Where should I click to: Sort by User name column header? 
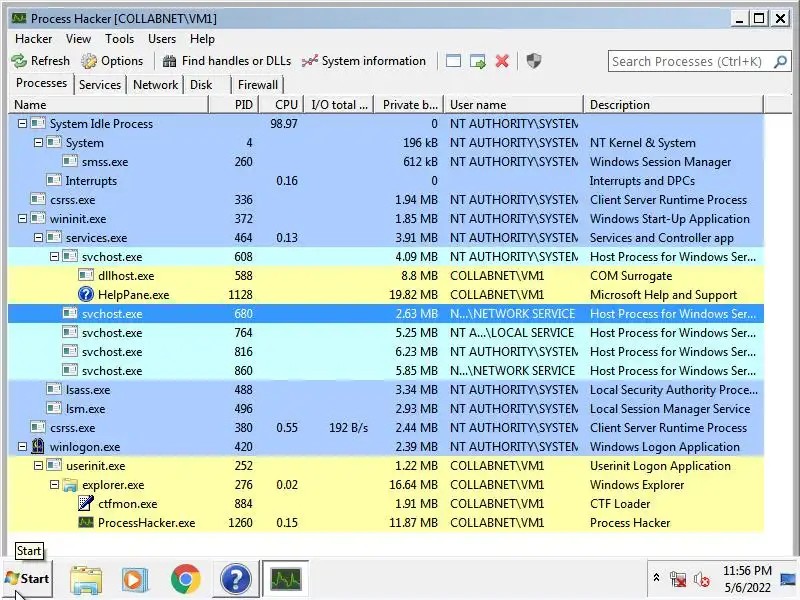(x=513, y=105)
